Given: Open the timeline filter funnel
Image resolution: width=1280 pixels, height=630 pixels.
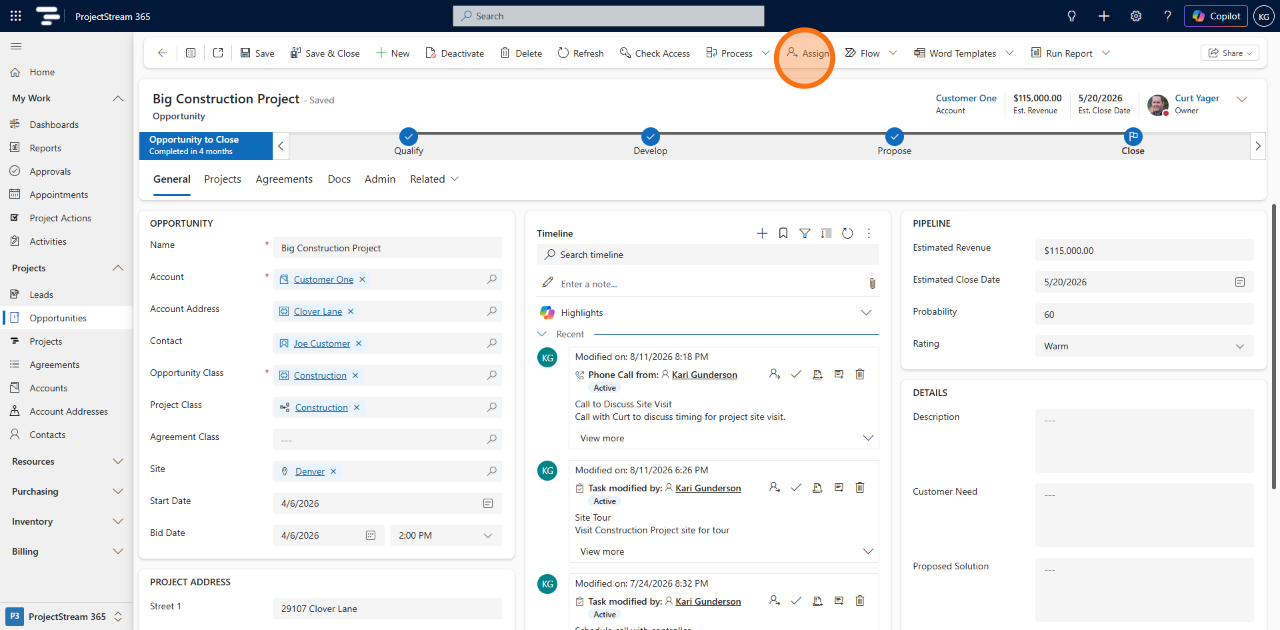Looking at the screenshot, I should pyautogui.click(x=805, y=233).
